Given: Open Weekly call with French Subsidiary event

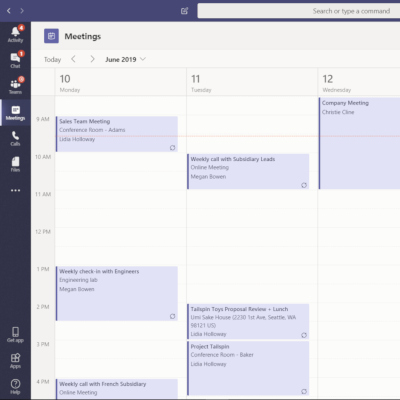Looking at the screenshot, I should coord(117,388).
